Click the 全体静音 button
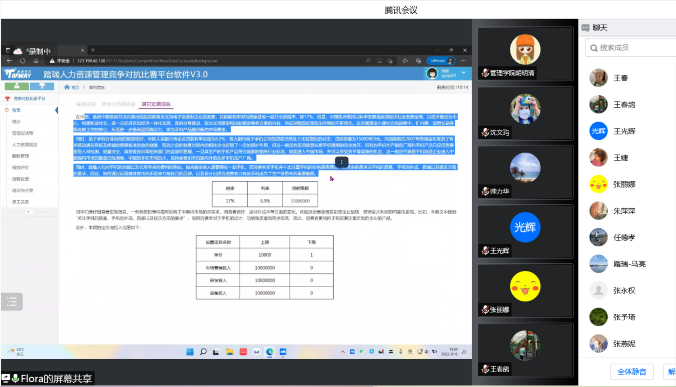This screenshot has width=676, height=387. (632, 371)
